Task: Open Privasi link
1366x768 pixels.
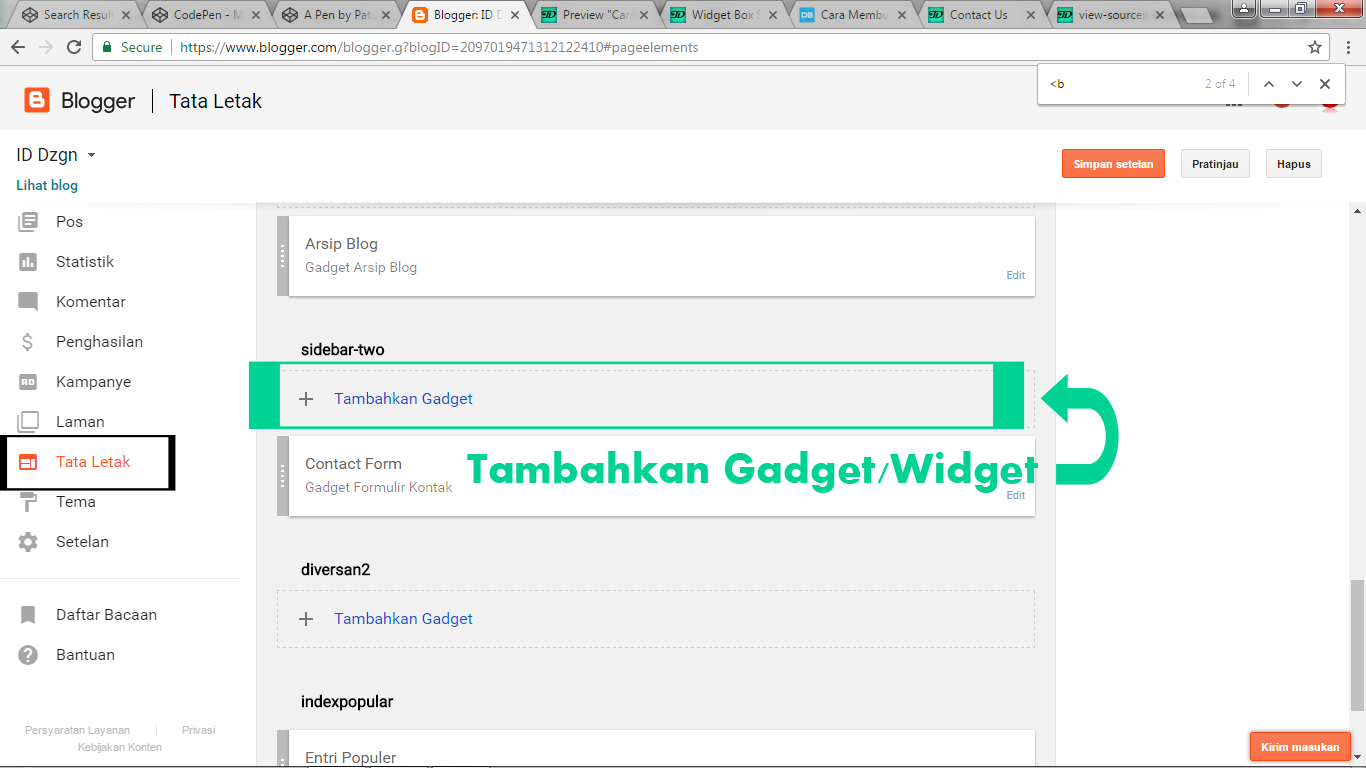Action: 198,730
